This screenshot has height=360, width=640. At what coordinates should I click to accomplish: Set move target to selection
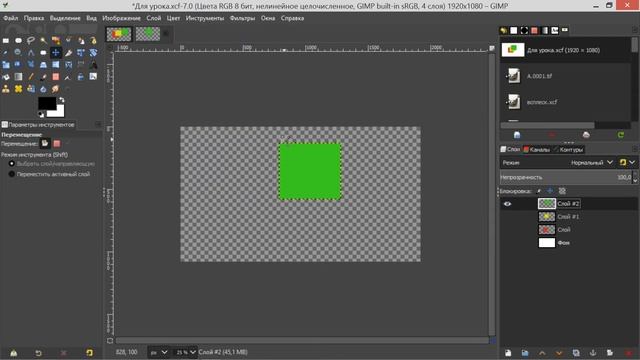pos(57,143)
